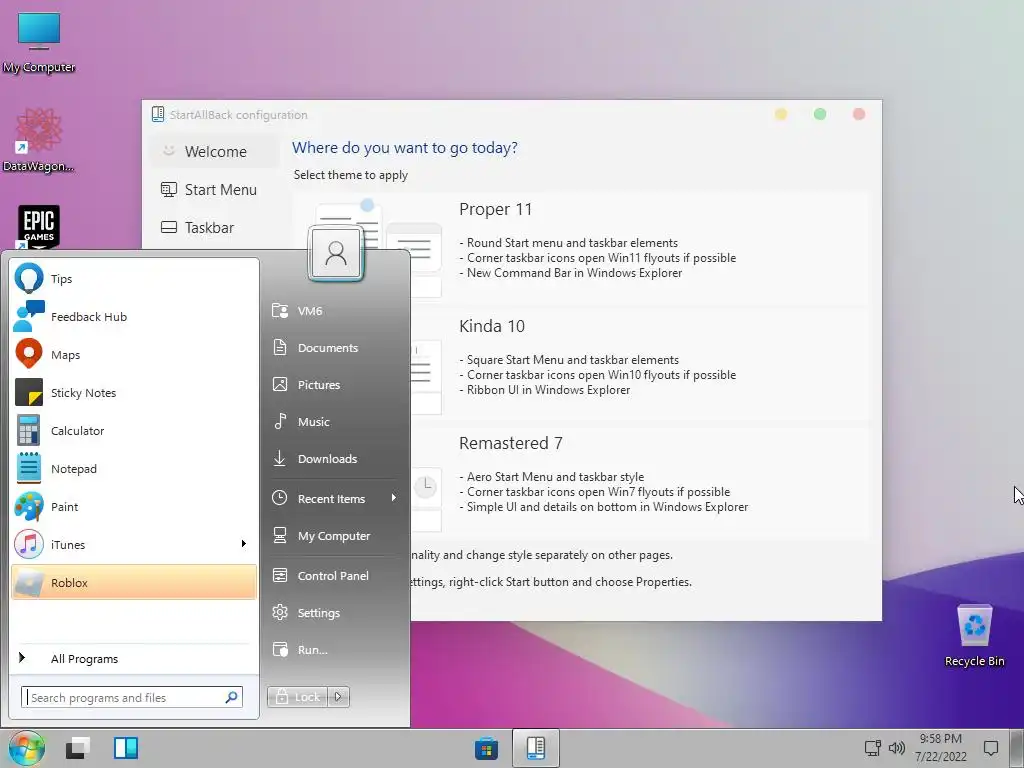1024x768 pixels.
Task: Open the Widgets taskbar icon
Action: (x=126, y=748)
